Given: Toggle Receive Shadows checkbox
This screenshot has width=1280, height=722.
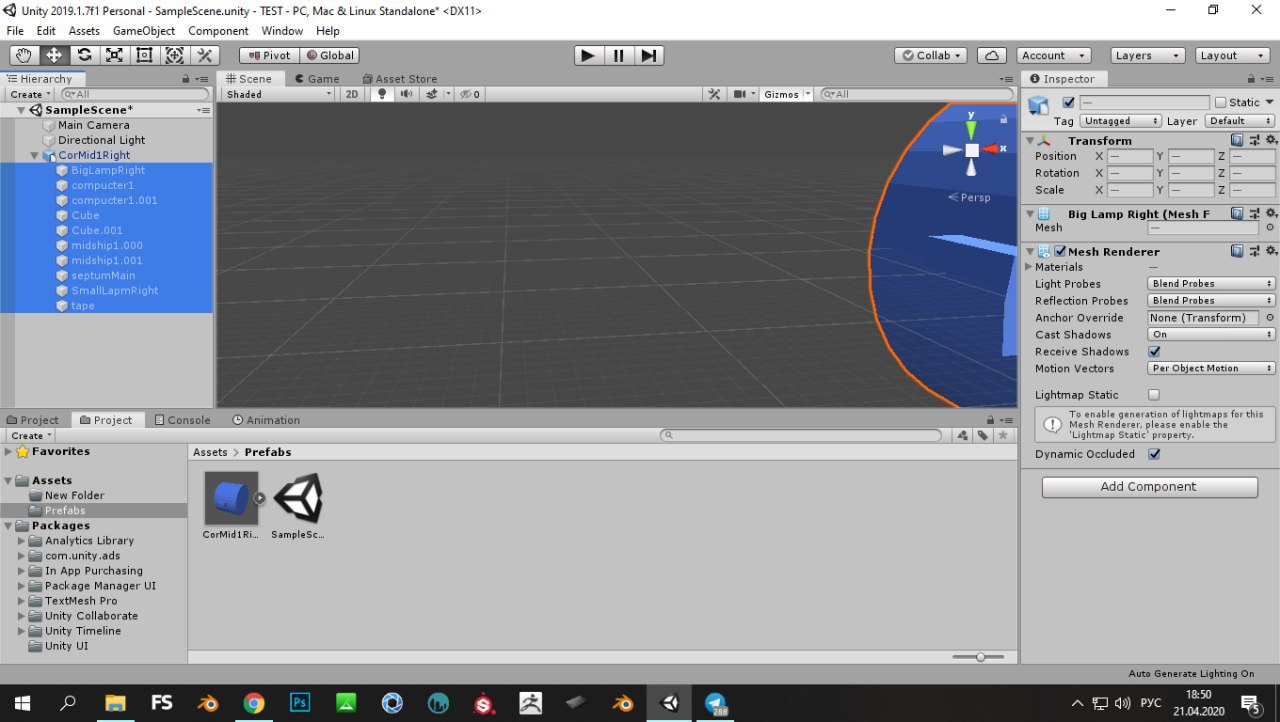Looking at the screenshot, I should click(1154, 352).
